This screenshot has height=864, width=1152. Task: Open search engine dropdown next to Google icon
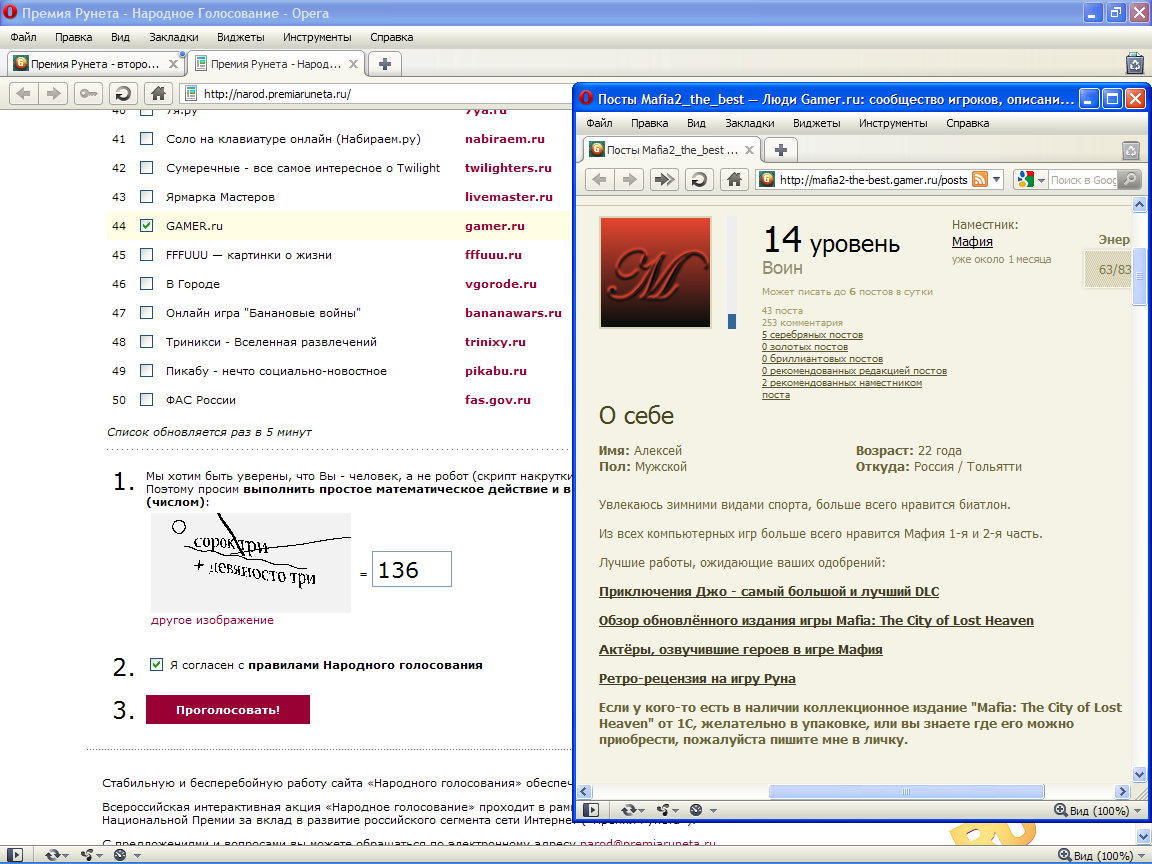click(1041, 180)
